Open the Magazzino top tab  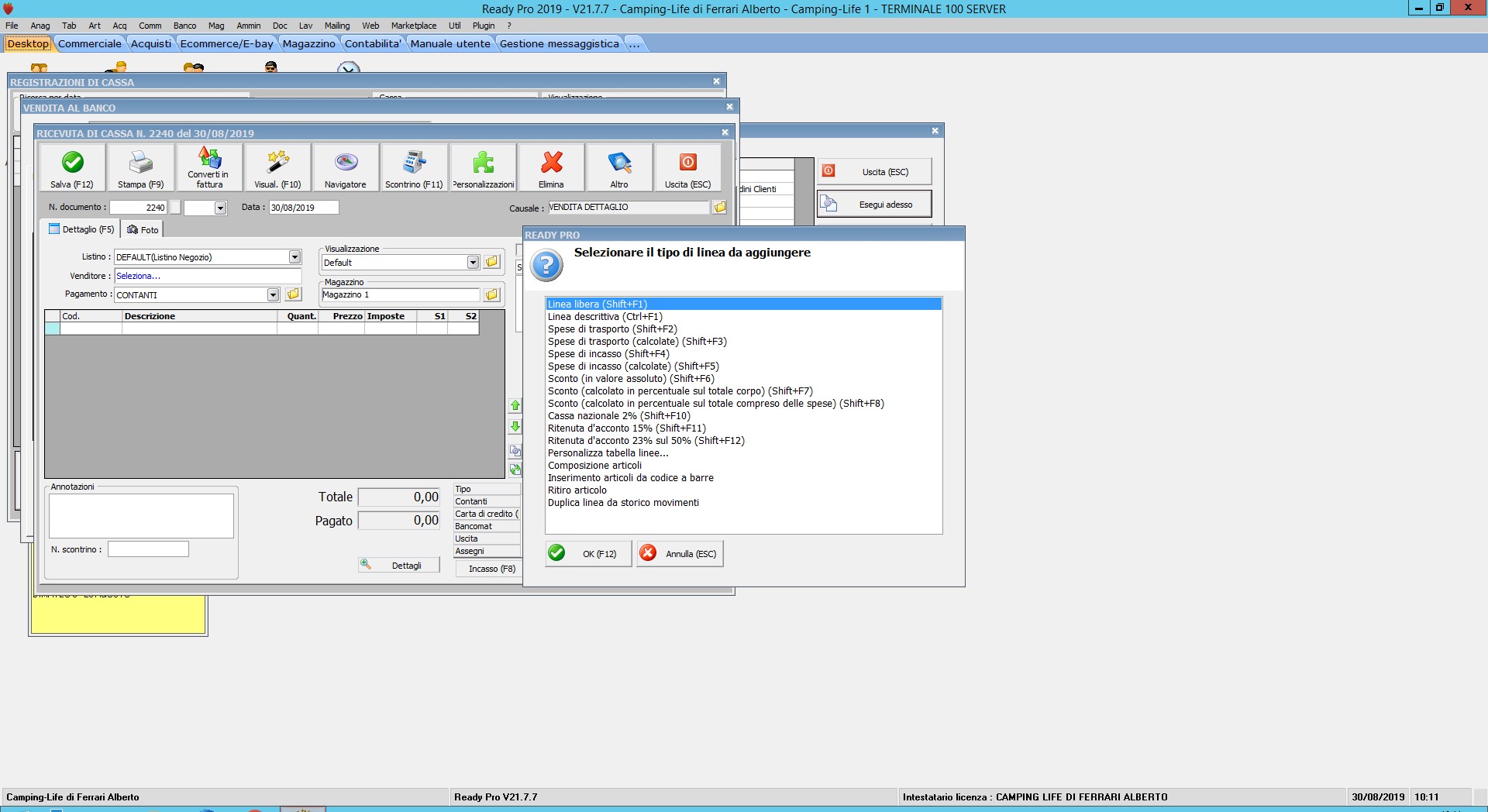[x=308, y=43]
